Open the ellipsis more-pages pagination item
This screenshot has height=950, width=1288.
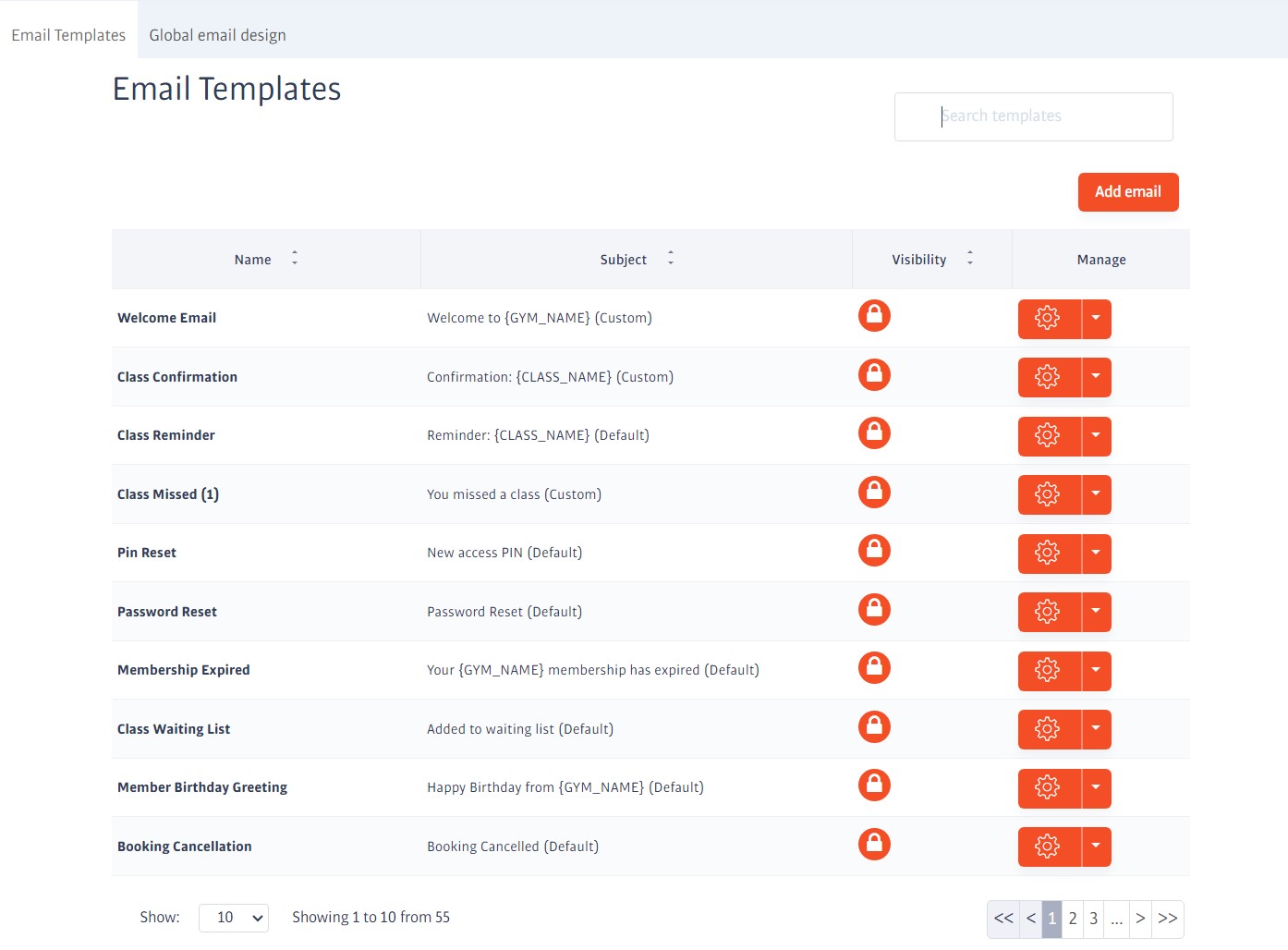click(1116, 919)
